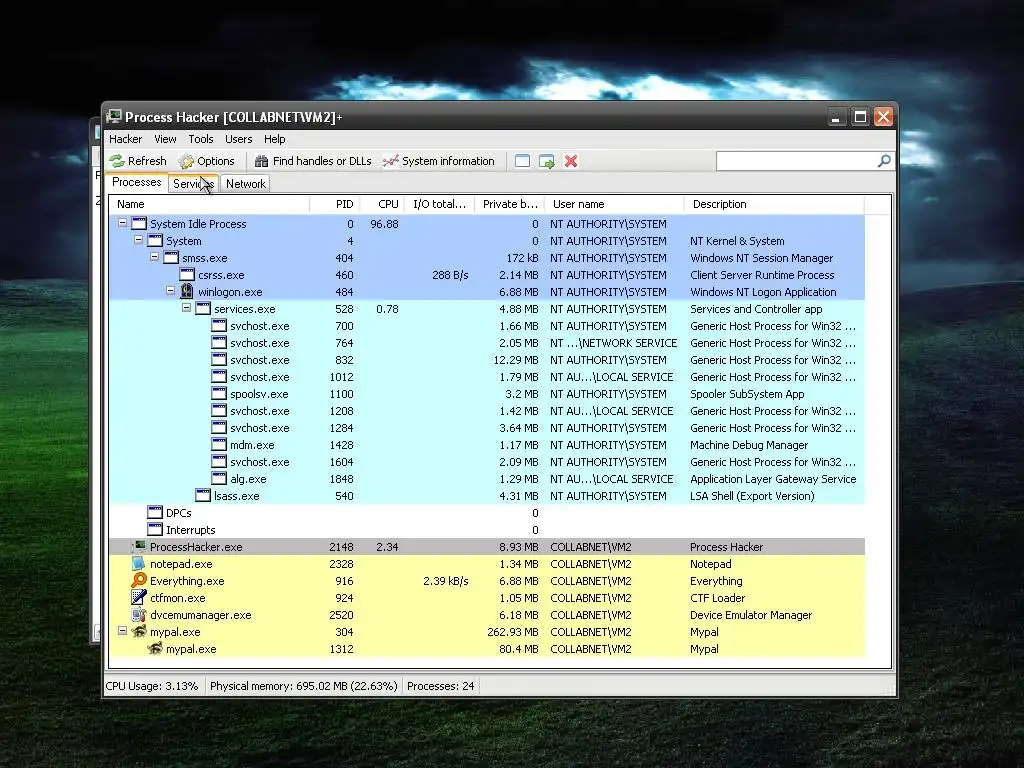Click the winlogon.exe process icon
This screenshot has width=1024, height=768.
tap(187, 291)
